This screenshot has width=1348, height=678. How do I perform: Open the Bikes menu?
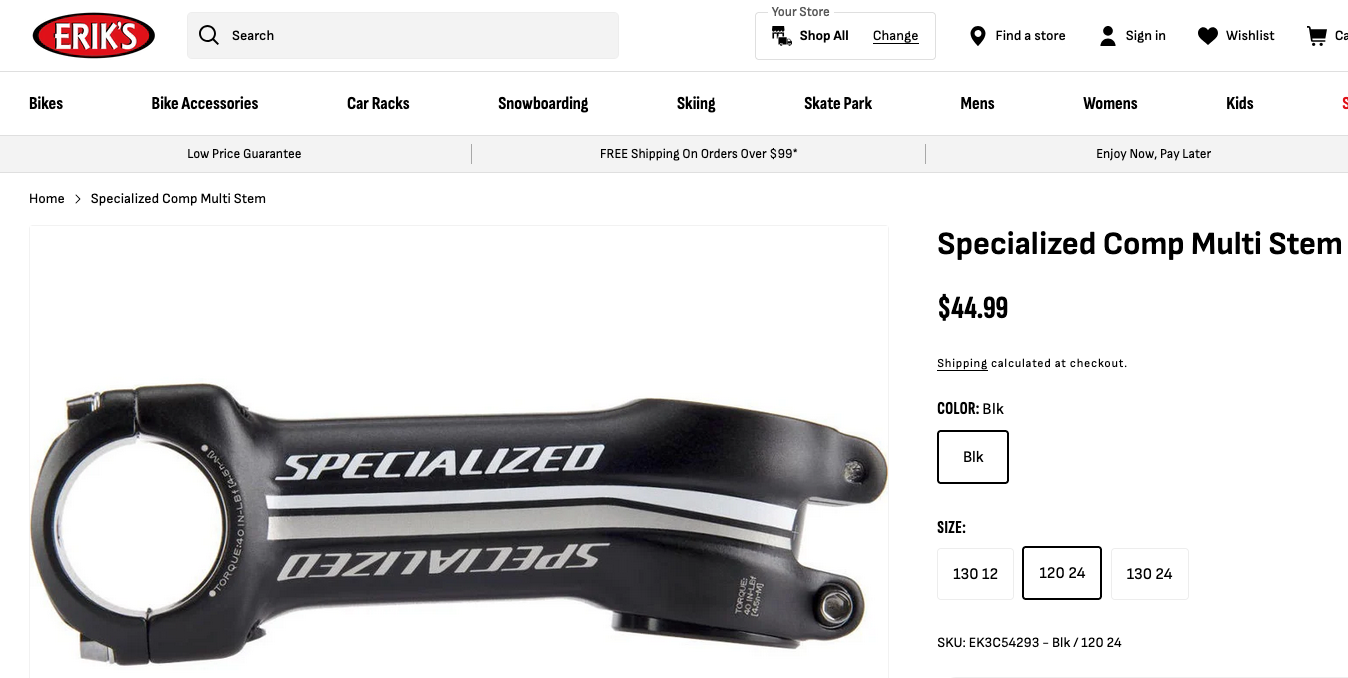click(x=46, y=103)
